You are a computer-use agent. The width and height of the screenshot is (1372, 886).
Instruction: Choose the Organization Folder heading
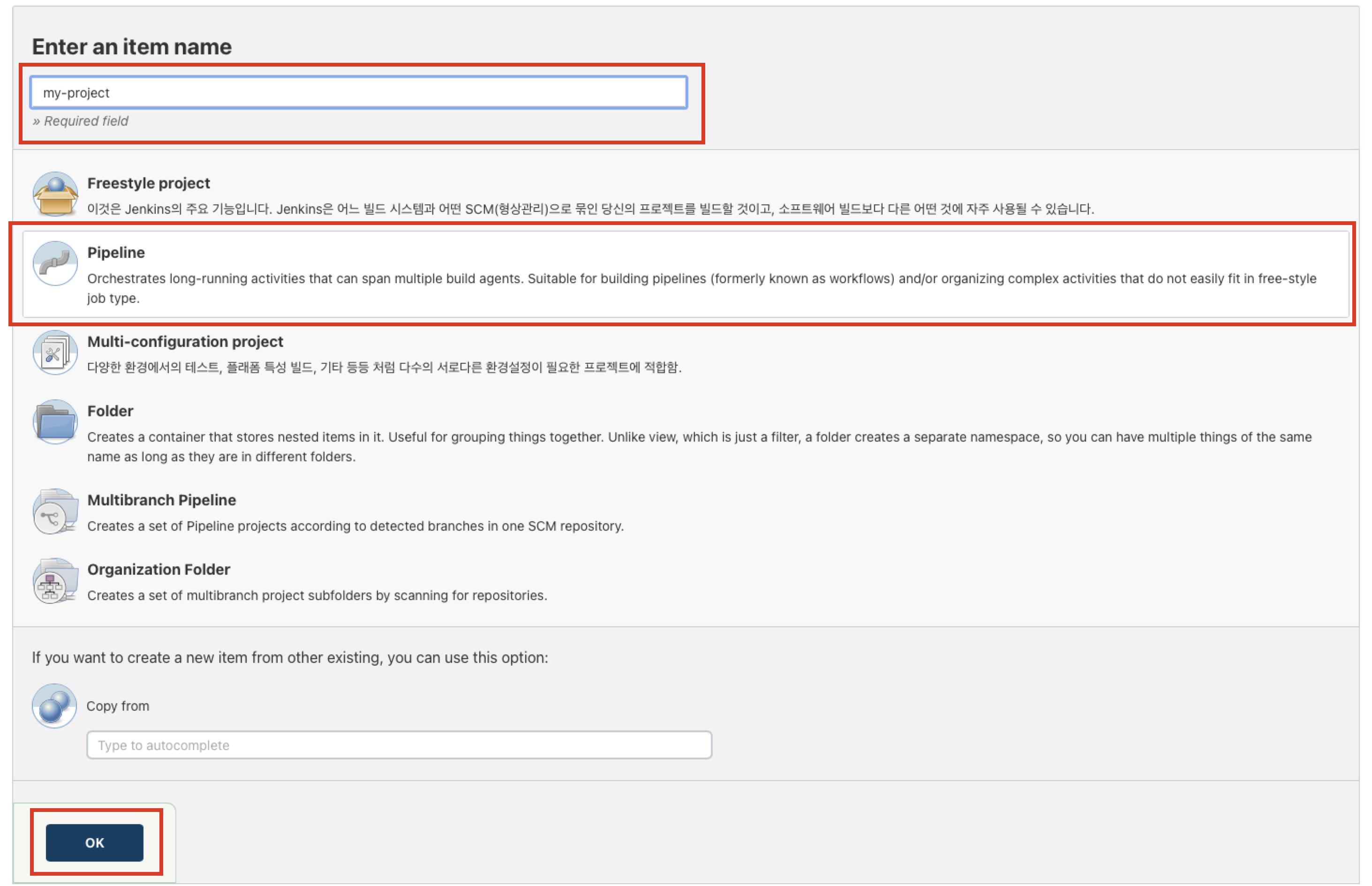pyautogui.click(x=158, y=570)
